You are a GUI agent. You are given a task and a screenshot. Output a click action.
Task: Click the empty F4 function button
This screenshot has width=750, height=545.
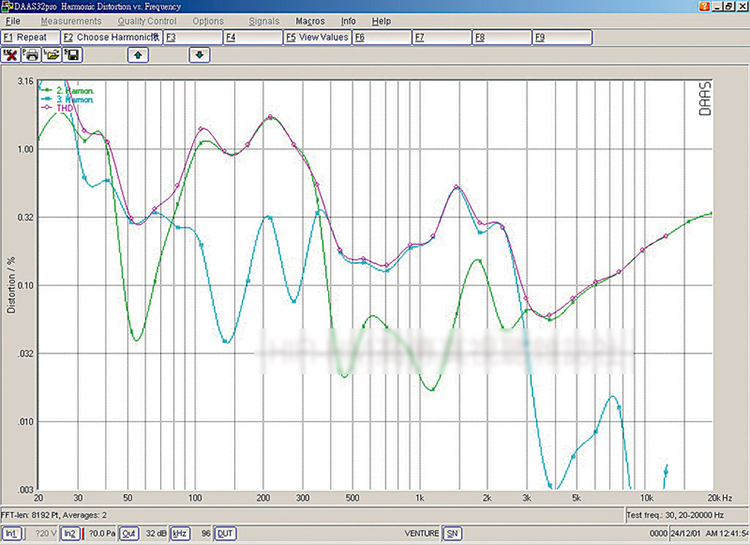[x=253, y=37]
